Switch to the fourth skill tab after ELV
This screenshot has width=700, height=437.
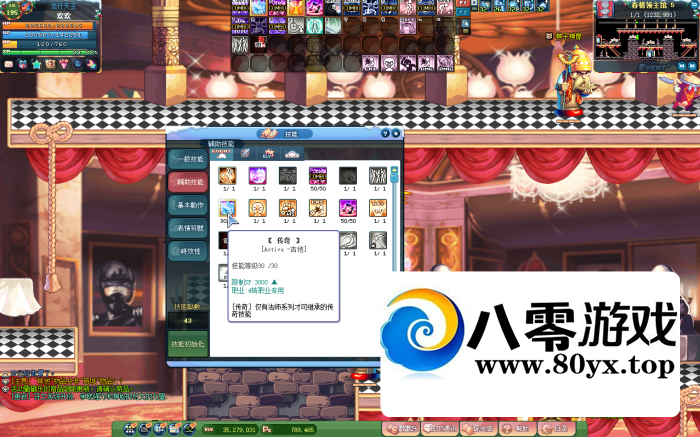coord(292,154)
